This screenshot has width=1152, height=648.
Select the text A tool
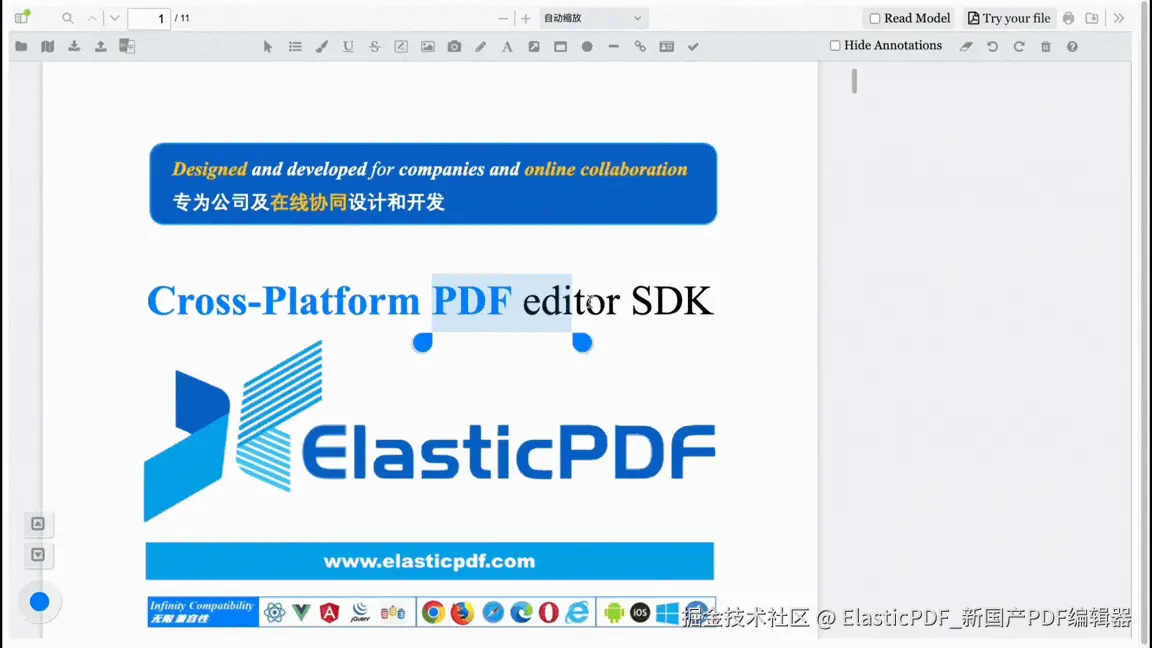click(x=507, y=46)
